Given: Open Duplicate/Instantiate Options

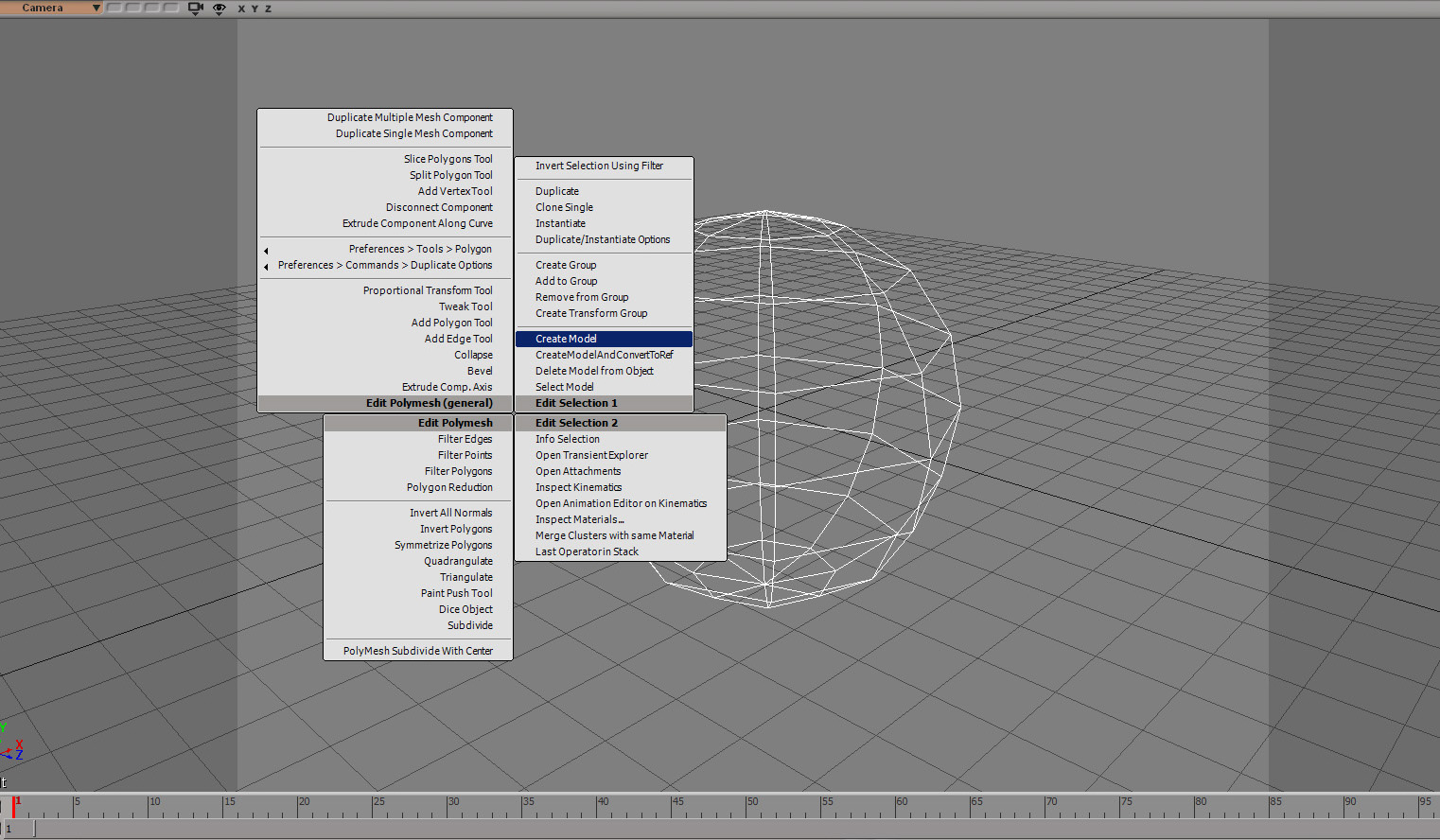Looking at the screenshot, I should pyautogui.click(x=605, y=239).
